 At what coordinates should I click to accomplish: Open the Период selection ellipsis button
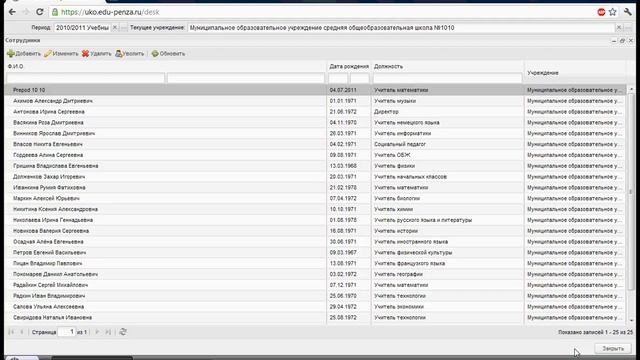coord(124,28)
